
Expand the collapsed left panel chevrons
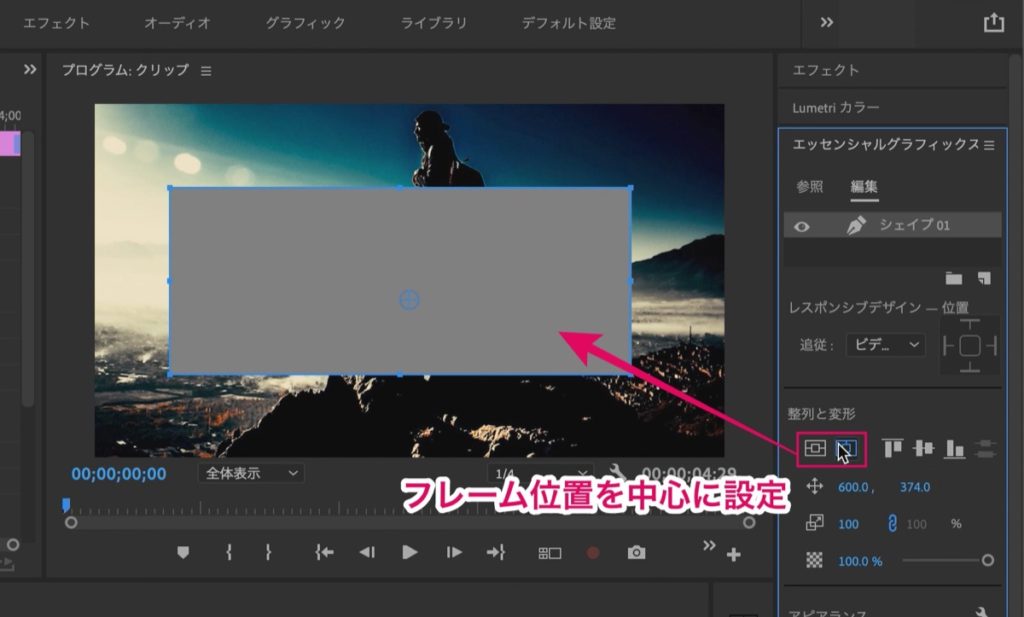[30, 69]
